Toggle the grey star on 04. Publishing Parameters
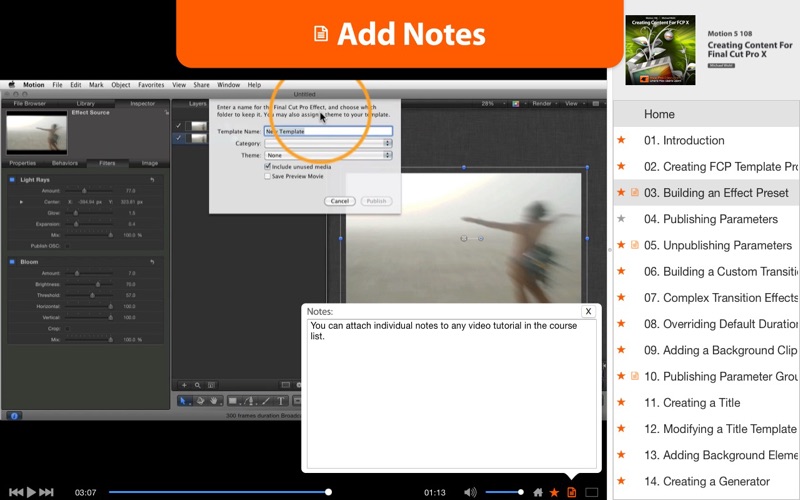Image resolution: width=800 pixels, height=500 pixels. (621, 218)
